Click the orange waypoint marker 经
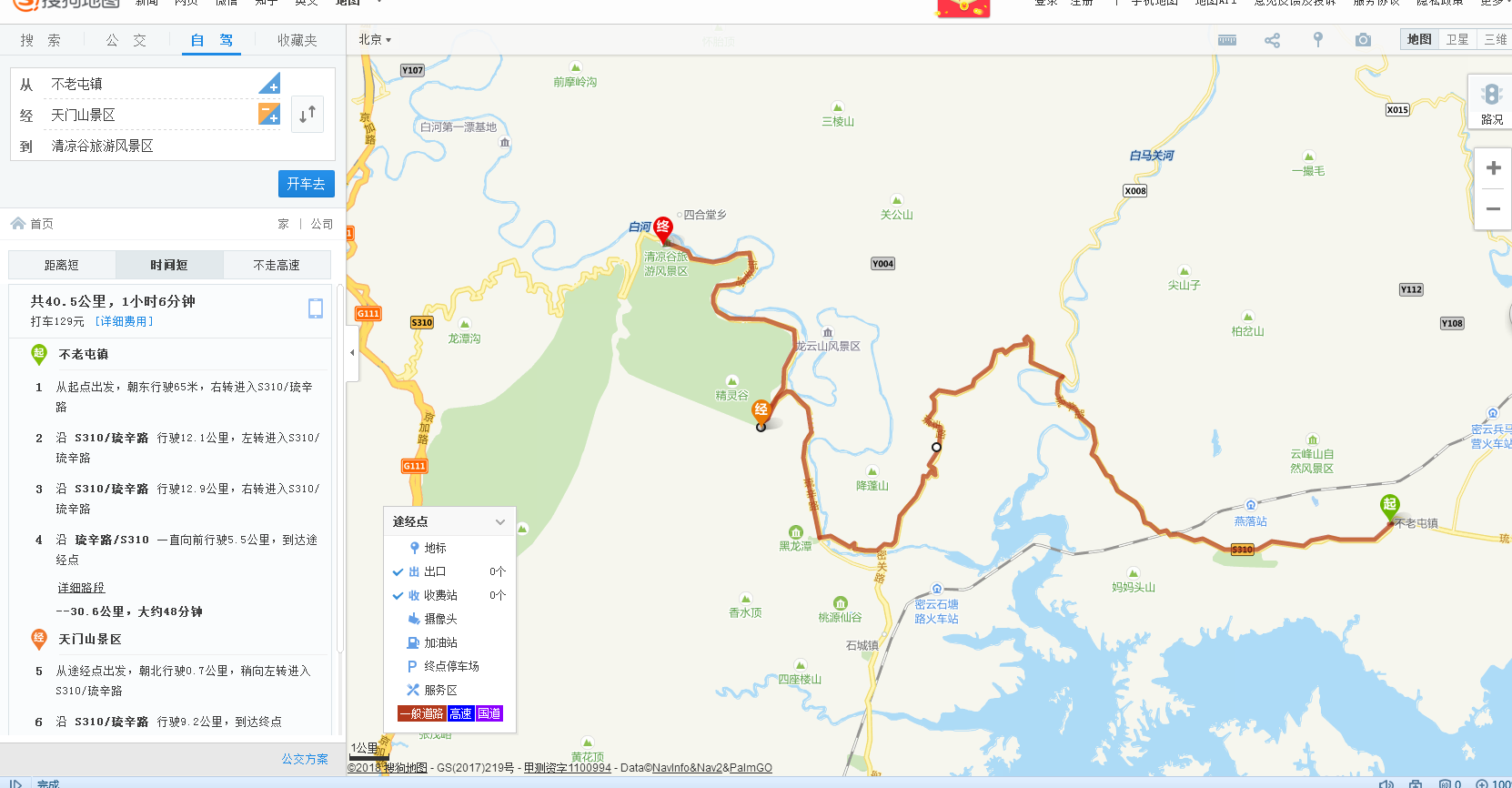The image size is (1512, 788). pos(761,410)
